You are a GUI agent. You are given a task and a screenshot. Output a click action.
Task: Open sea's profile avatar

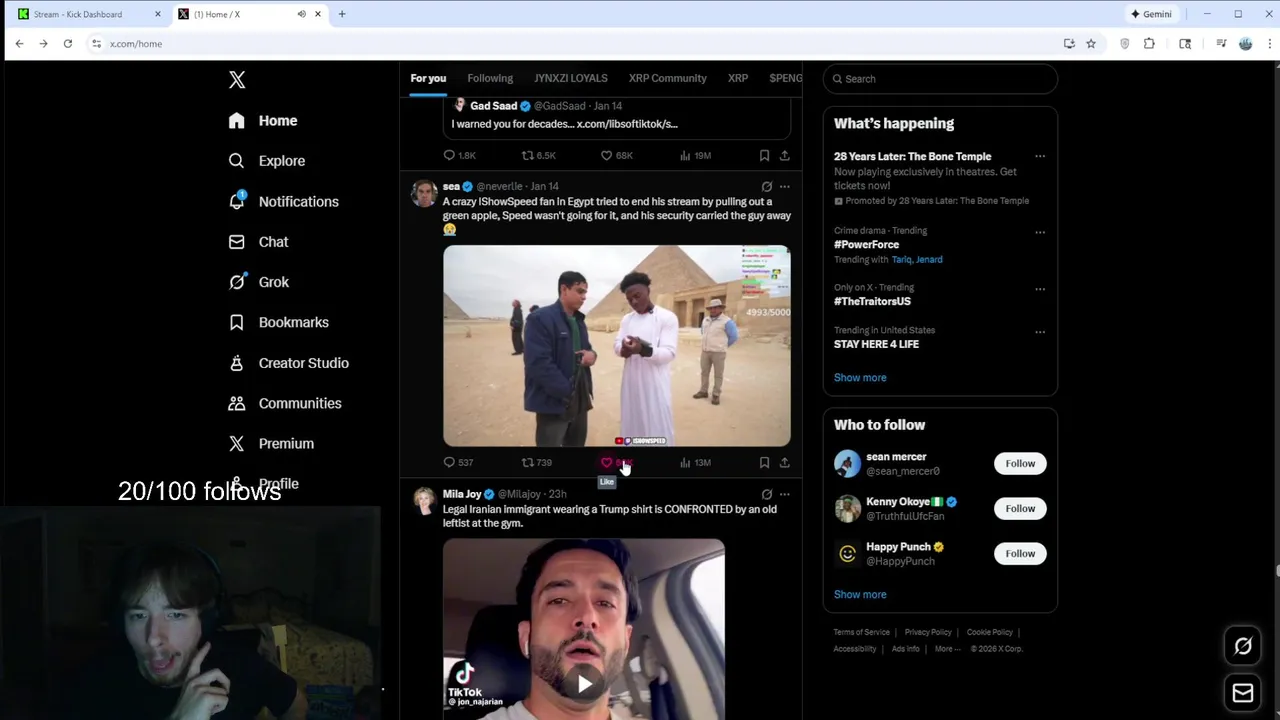pyautogui.click(x=424, y=193)
